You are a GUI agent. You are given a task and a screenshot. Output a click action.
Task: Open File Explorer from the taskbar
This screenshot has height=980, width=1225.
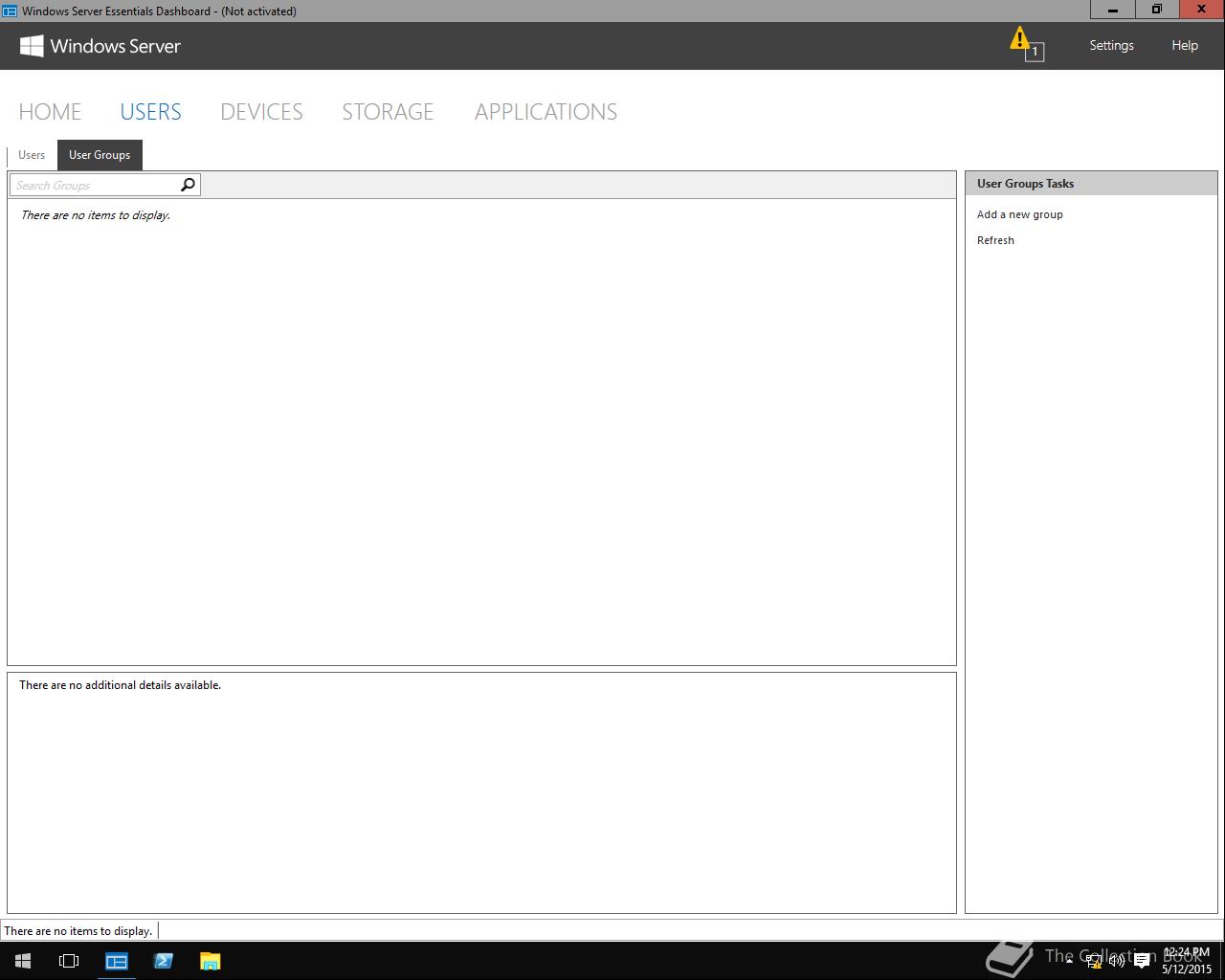[210, 961]
